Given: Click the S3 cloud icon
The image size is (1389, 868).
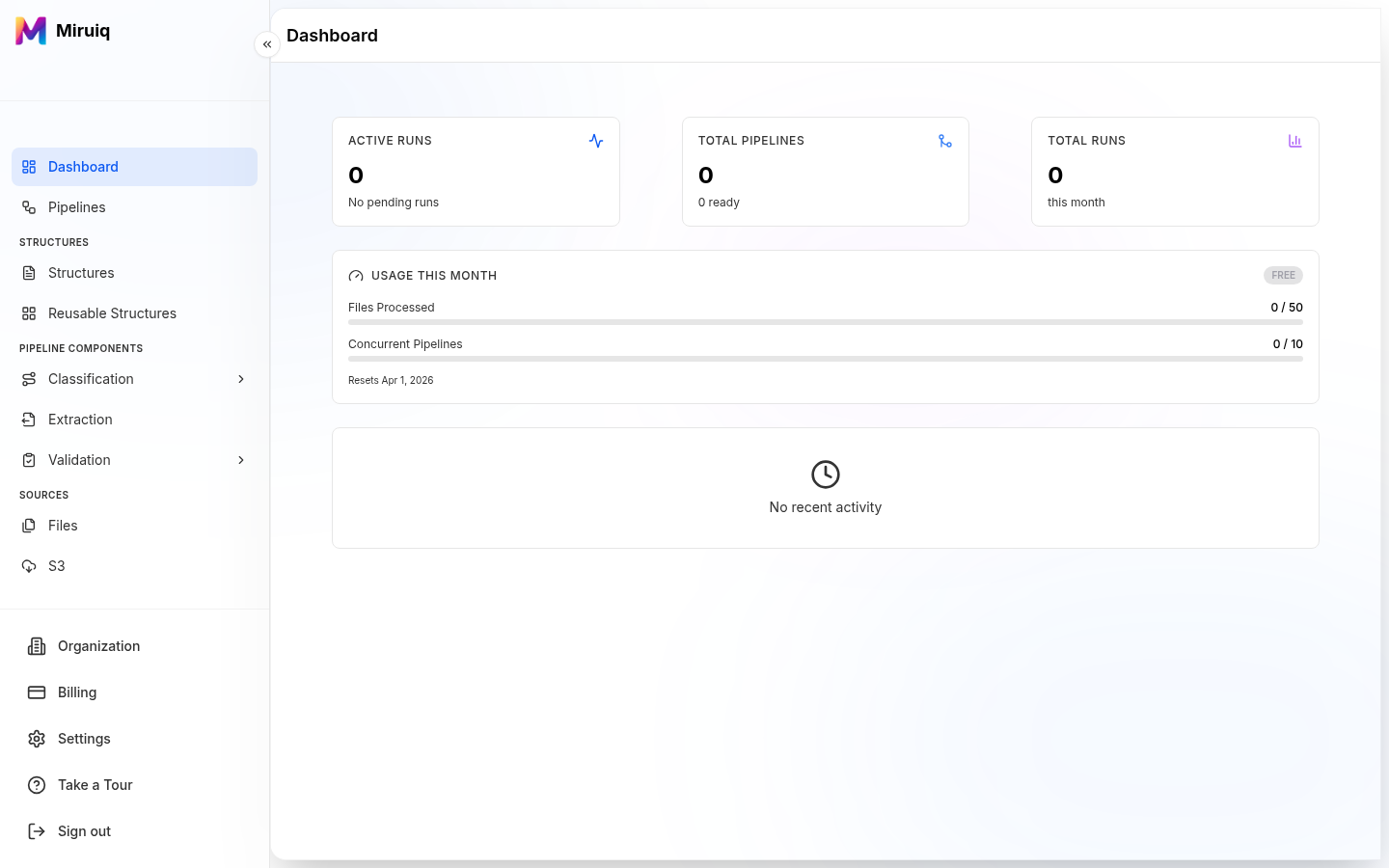Looking at the screenshot, I should click(x=29, y=566).
